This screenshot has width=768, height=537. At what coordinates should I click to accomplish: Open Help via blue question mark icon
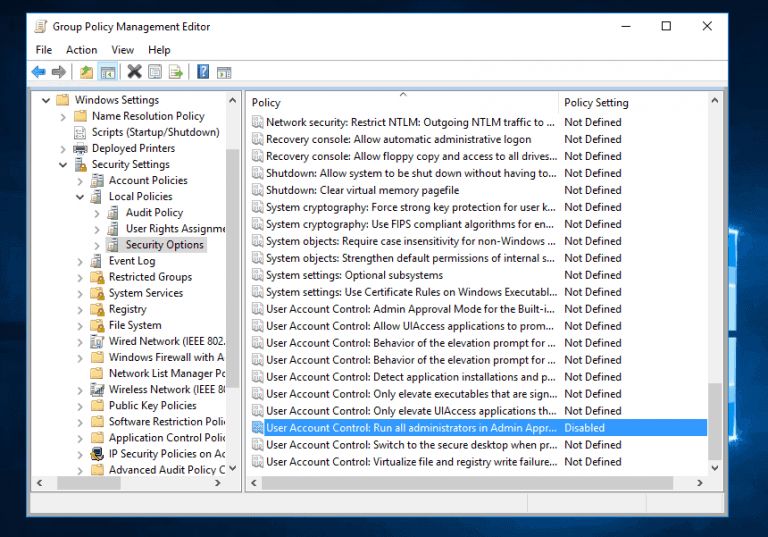point(203,72)
